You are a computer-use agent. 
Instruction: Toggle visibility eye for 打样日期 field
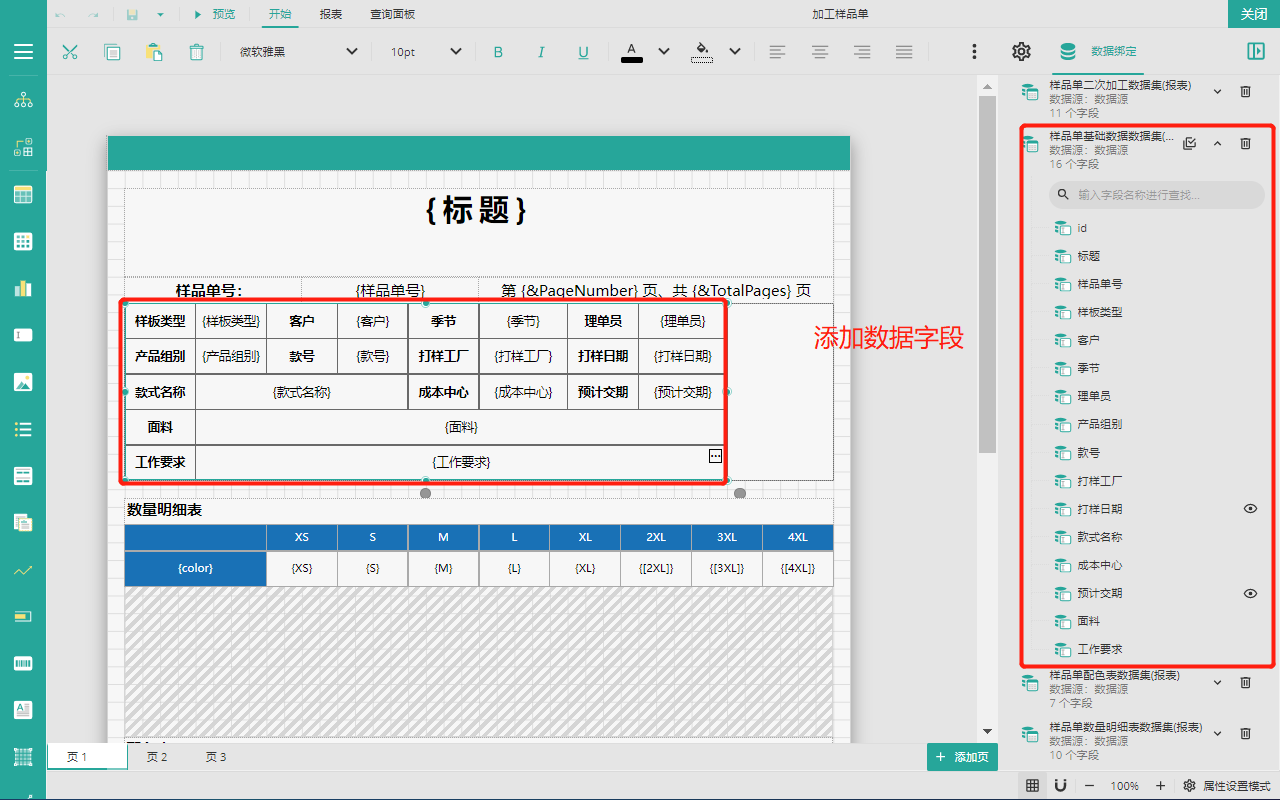tap(1250, 509)
